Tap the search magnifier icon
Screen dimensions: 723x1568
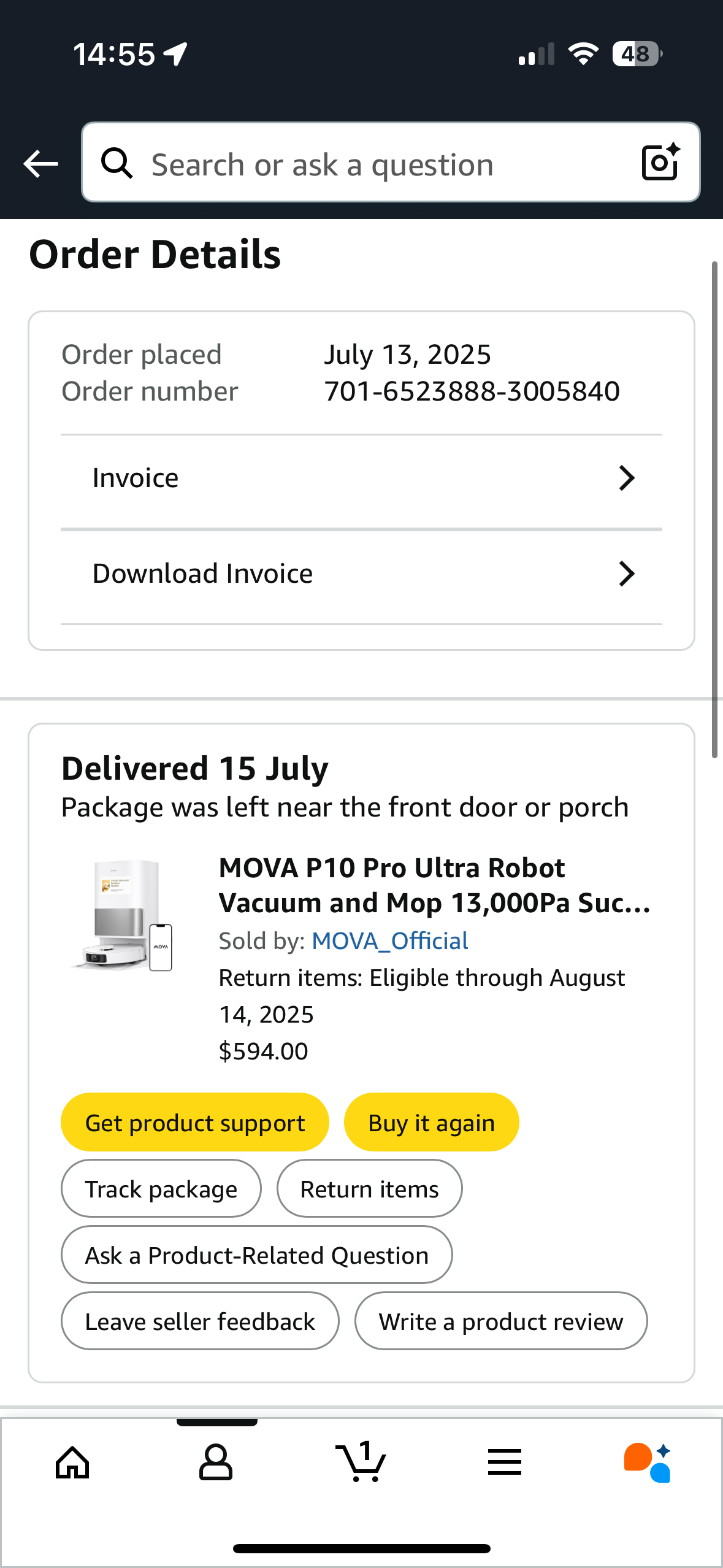(x=117, y=164)
